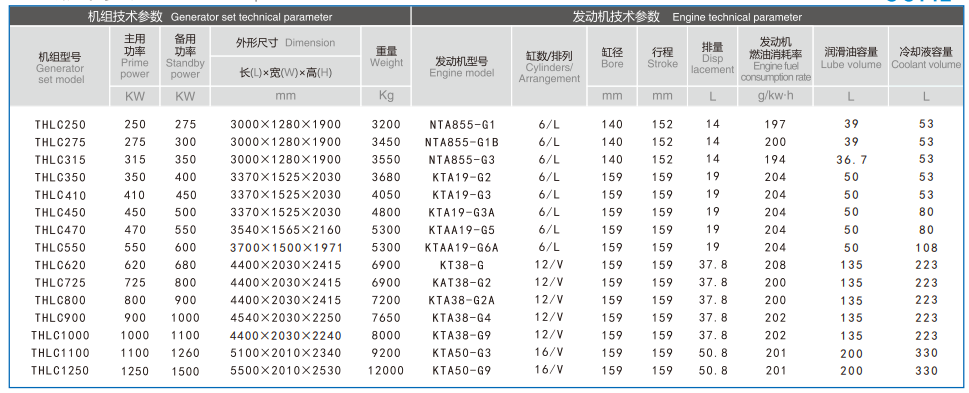Viewport: 969px width, 393px height.
Task: Click the Generator set technical parameter header
Action: [x=209, y=17]
